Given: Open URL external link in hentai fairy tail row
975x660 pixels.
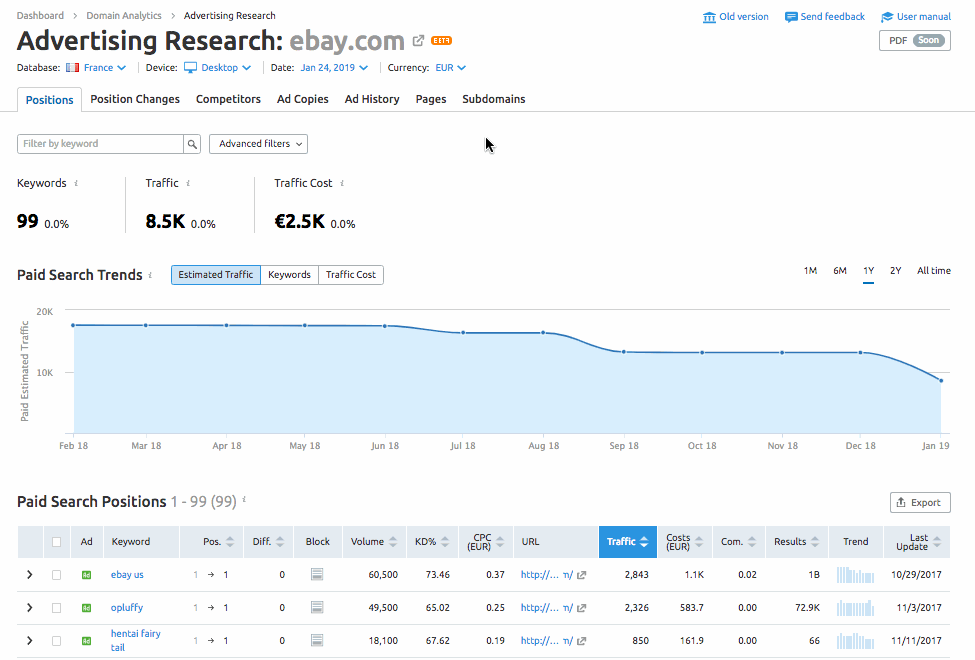Looking at the screenshot, I should 581,641.
